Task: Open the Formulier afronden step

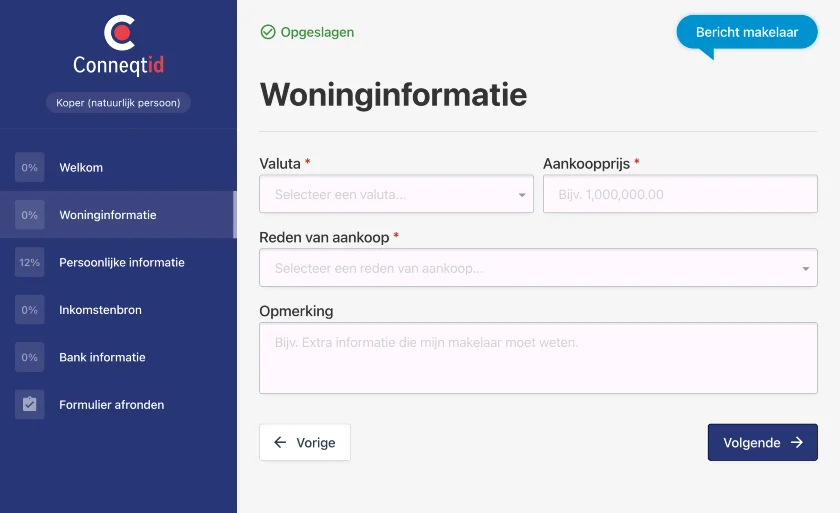Action: click(118, 404)
